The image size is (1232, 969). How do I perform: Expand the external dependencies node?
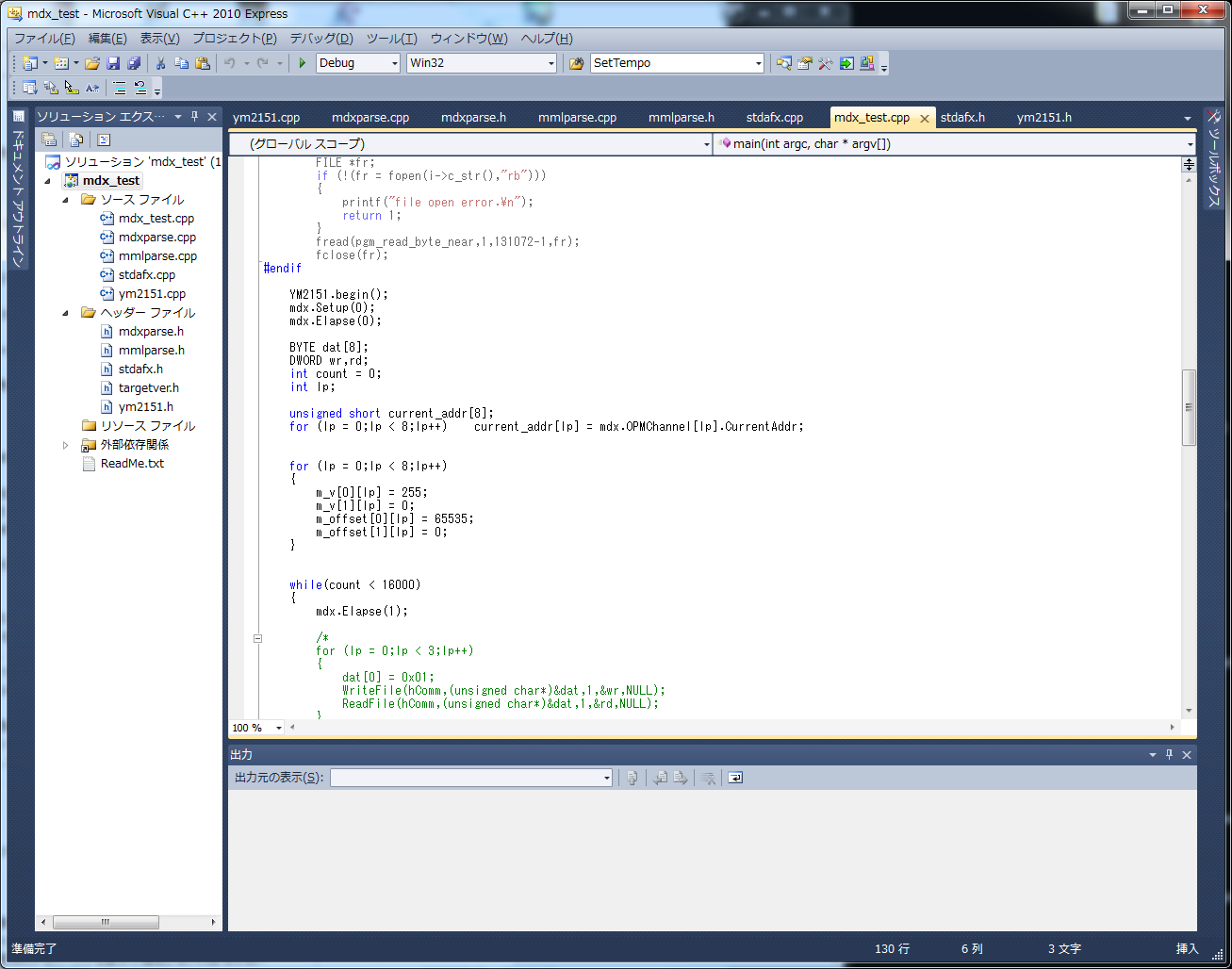tap(66, 445)
